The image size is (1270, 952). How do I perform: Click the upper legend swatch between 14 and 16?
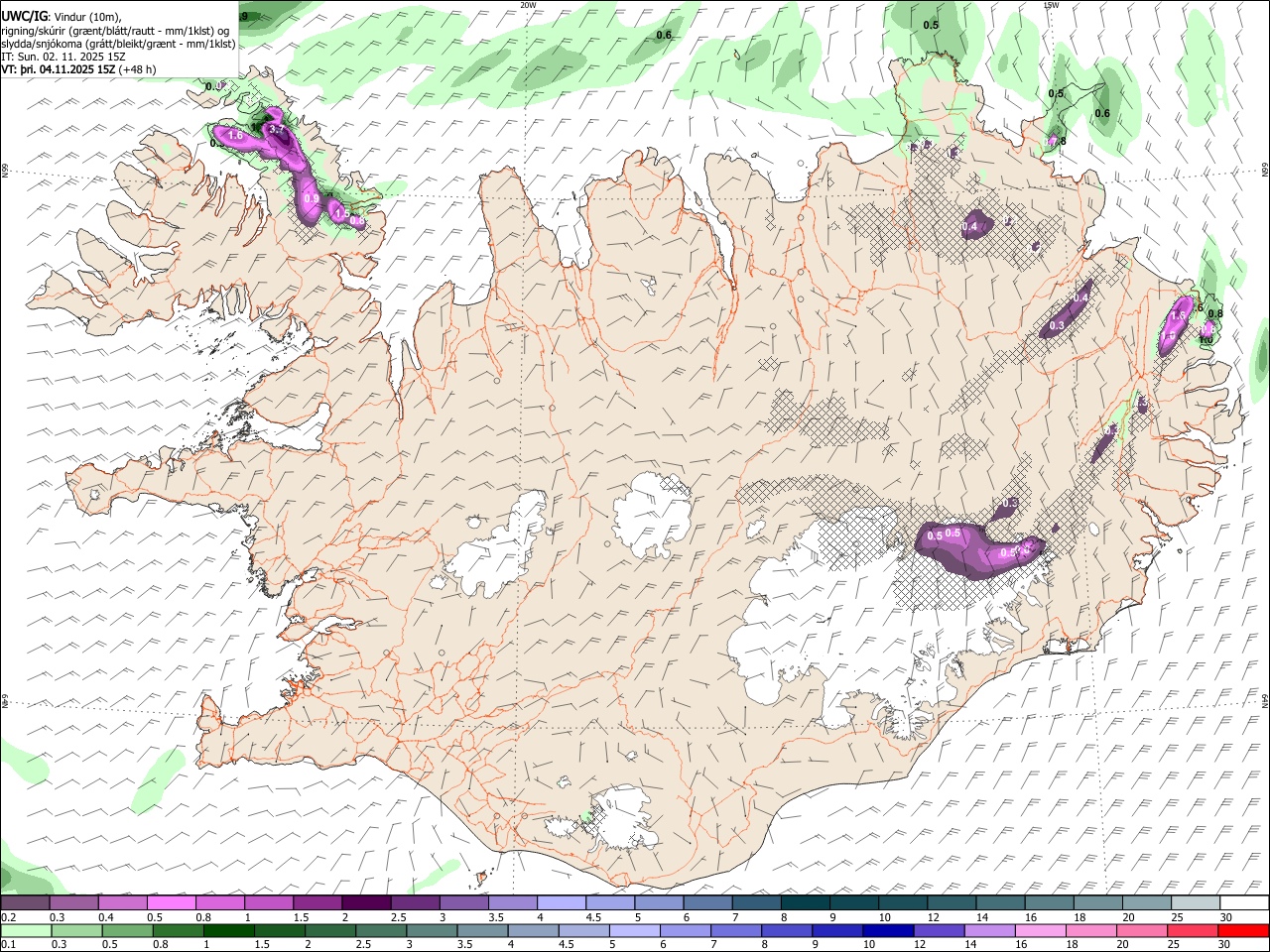[999, 902]
